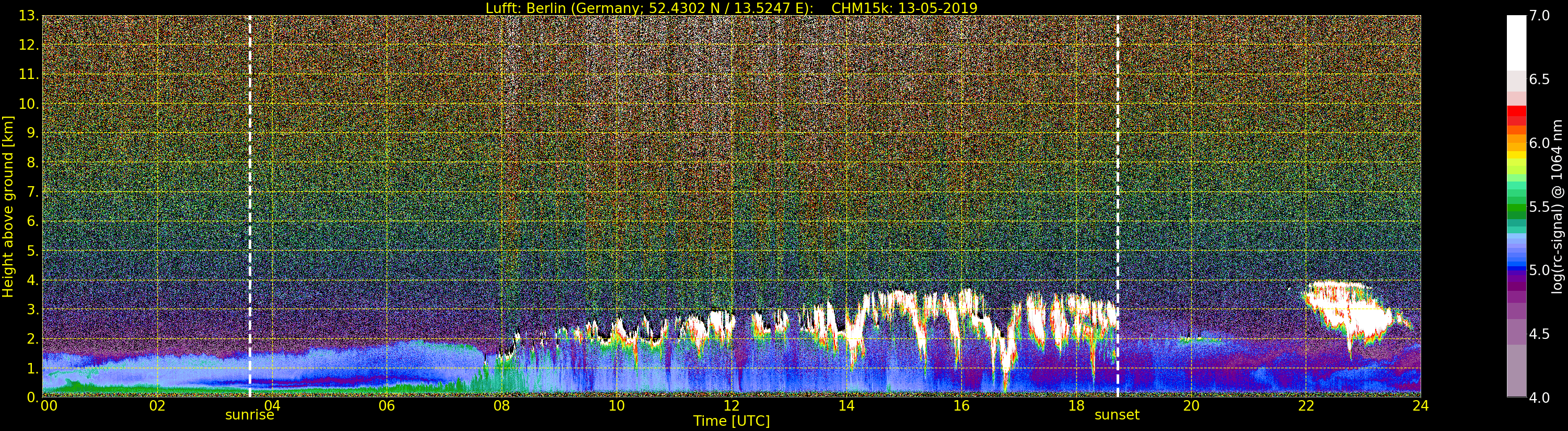Click the 06 tick on the time axis
The height and width of the screenshot is (431, 1568).
(x=387, y=406)
